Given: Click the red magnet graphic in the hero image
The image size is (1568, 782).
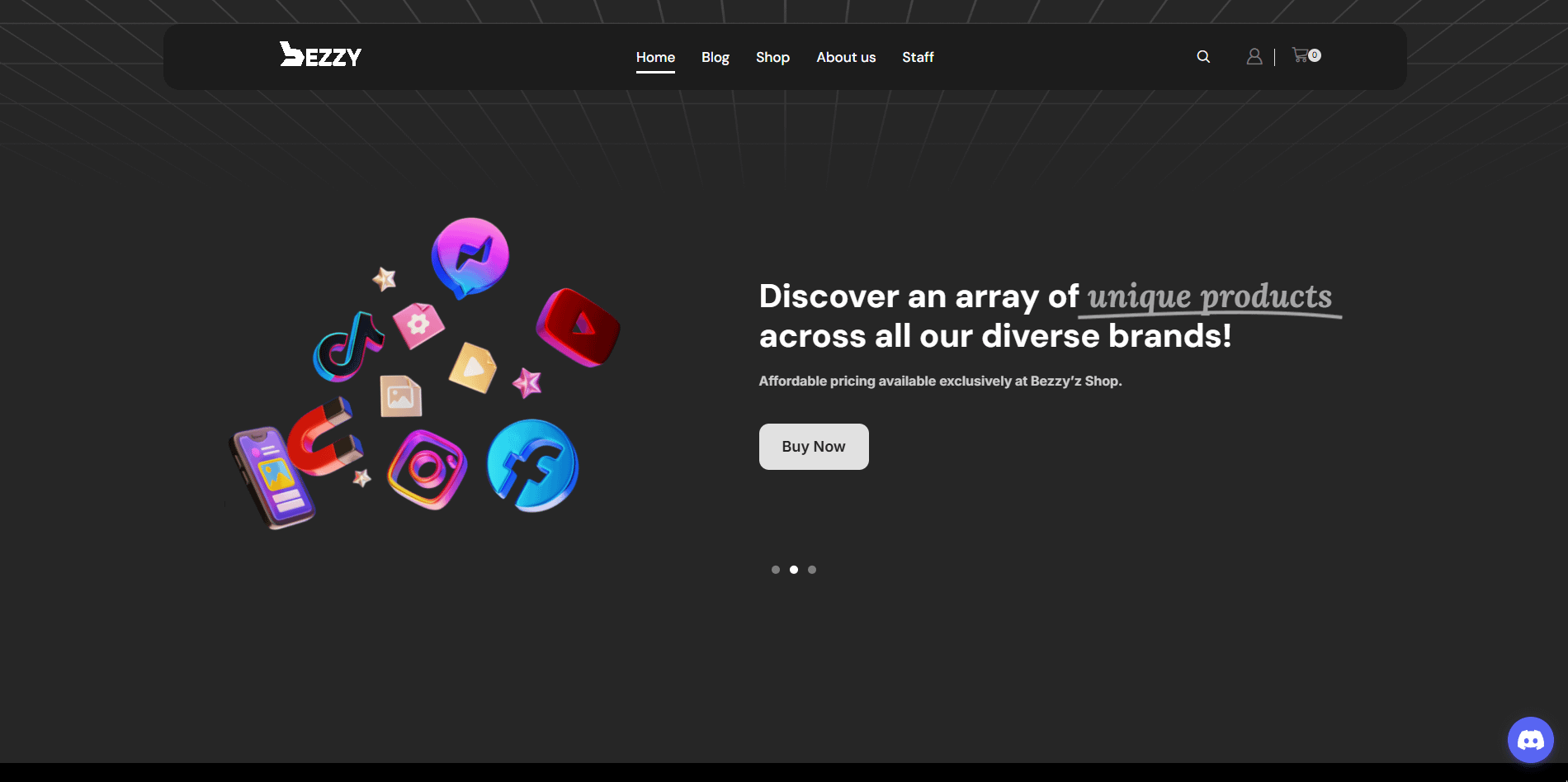Looking at the screenshot, I should pyautogui.click(x=322, y=439).
